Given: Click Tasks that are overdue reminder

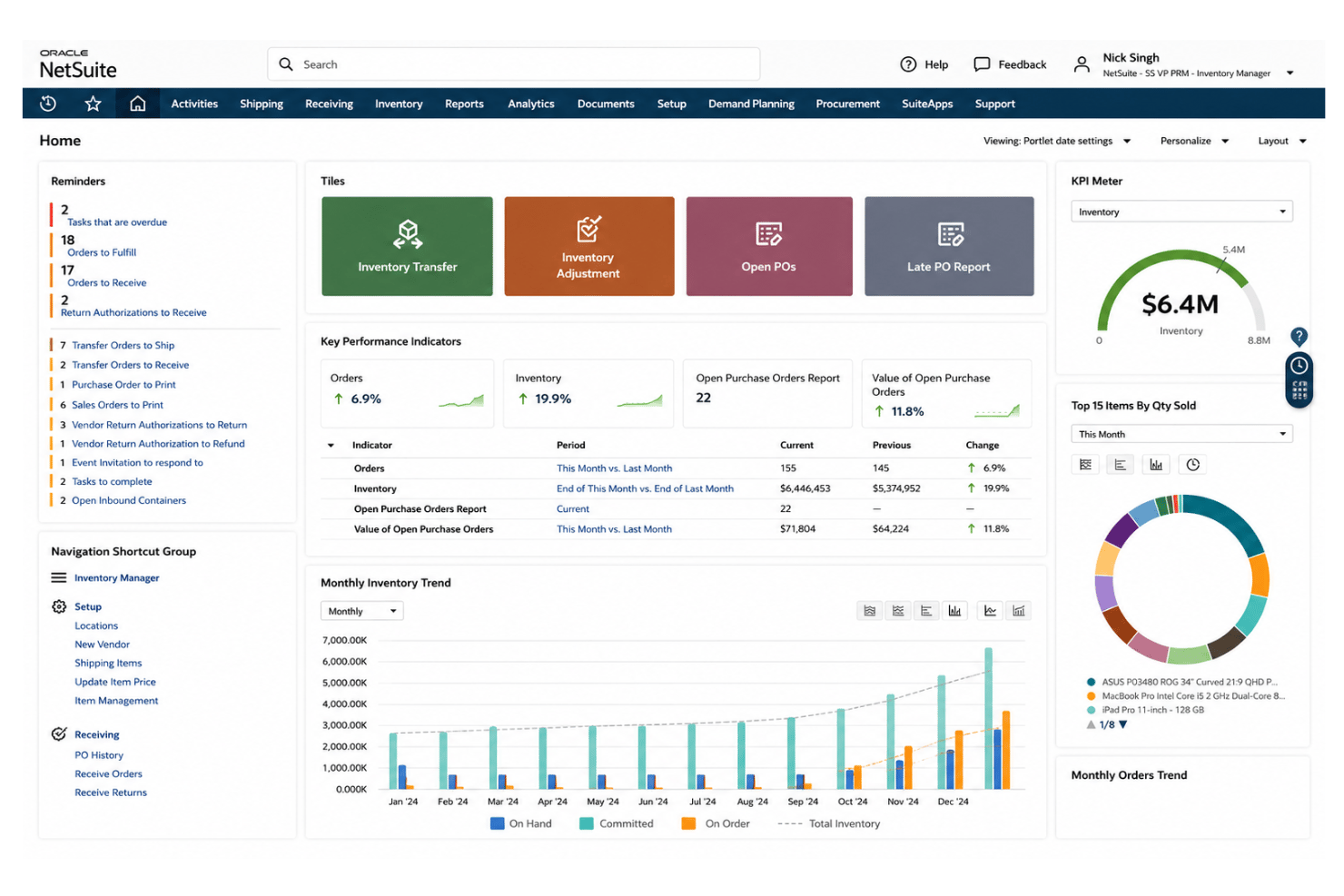Looking at the screenshot, I should [117, 222].
